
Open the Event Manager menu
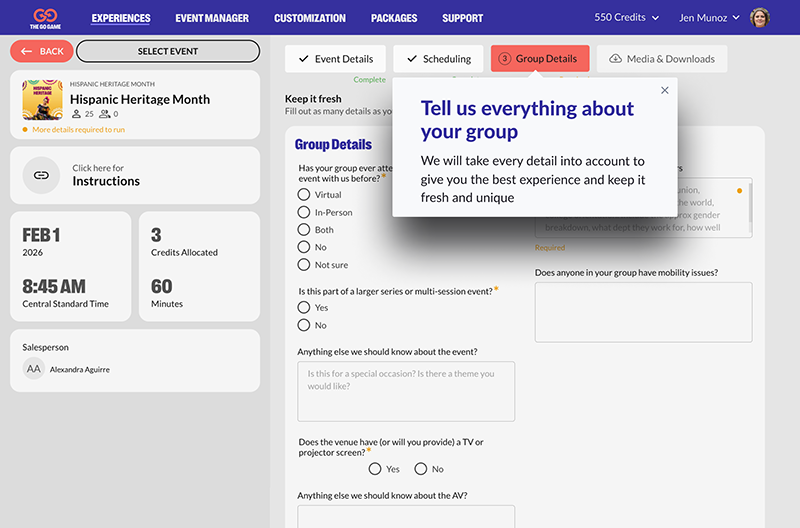[212, 18]
